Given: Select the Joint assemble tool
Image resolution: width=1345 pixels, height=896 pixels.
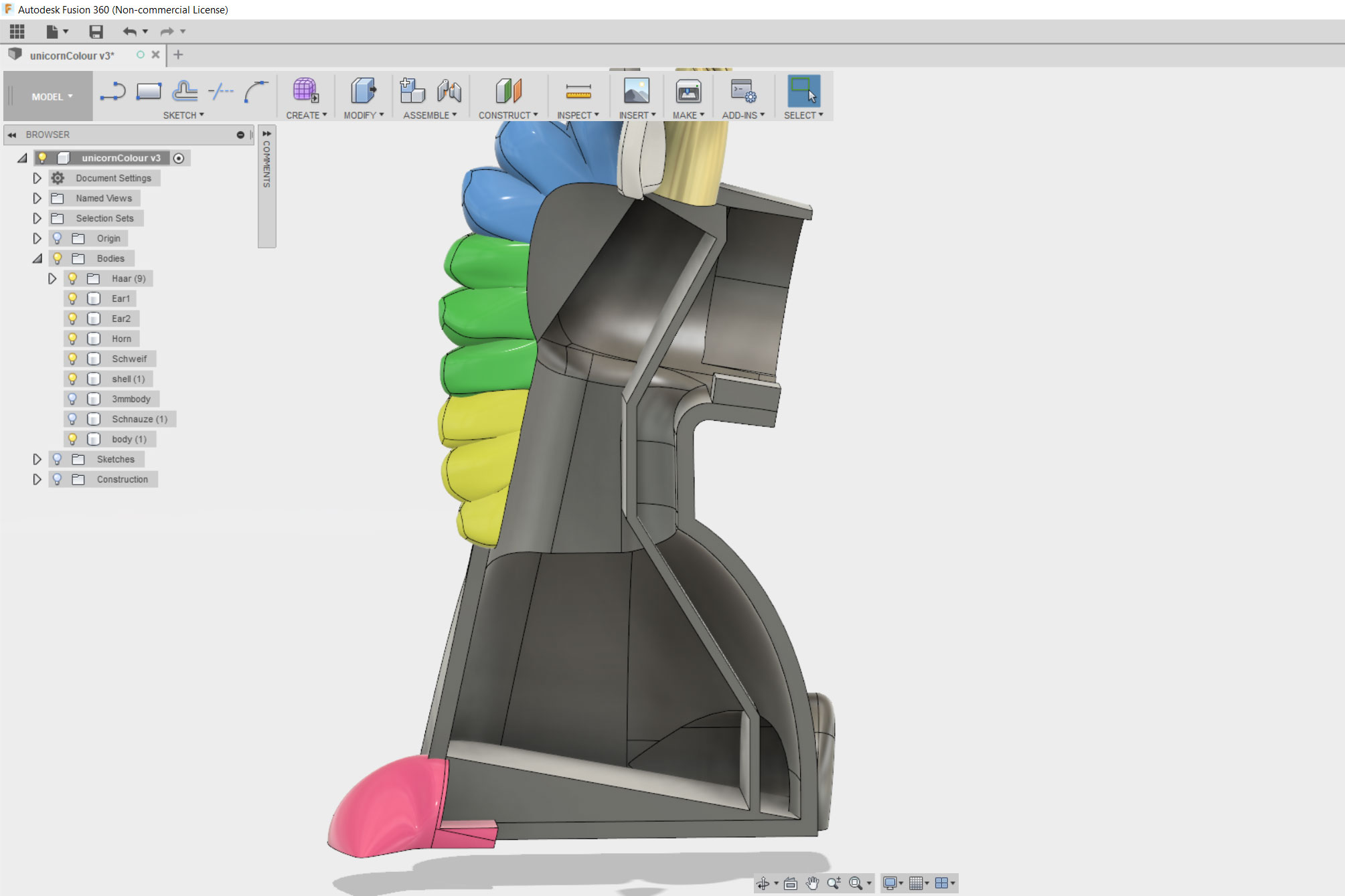Looking at the screenshot, I should click(449, 91).
